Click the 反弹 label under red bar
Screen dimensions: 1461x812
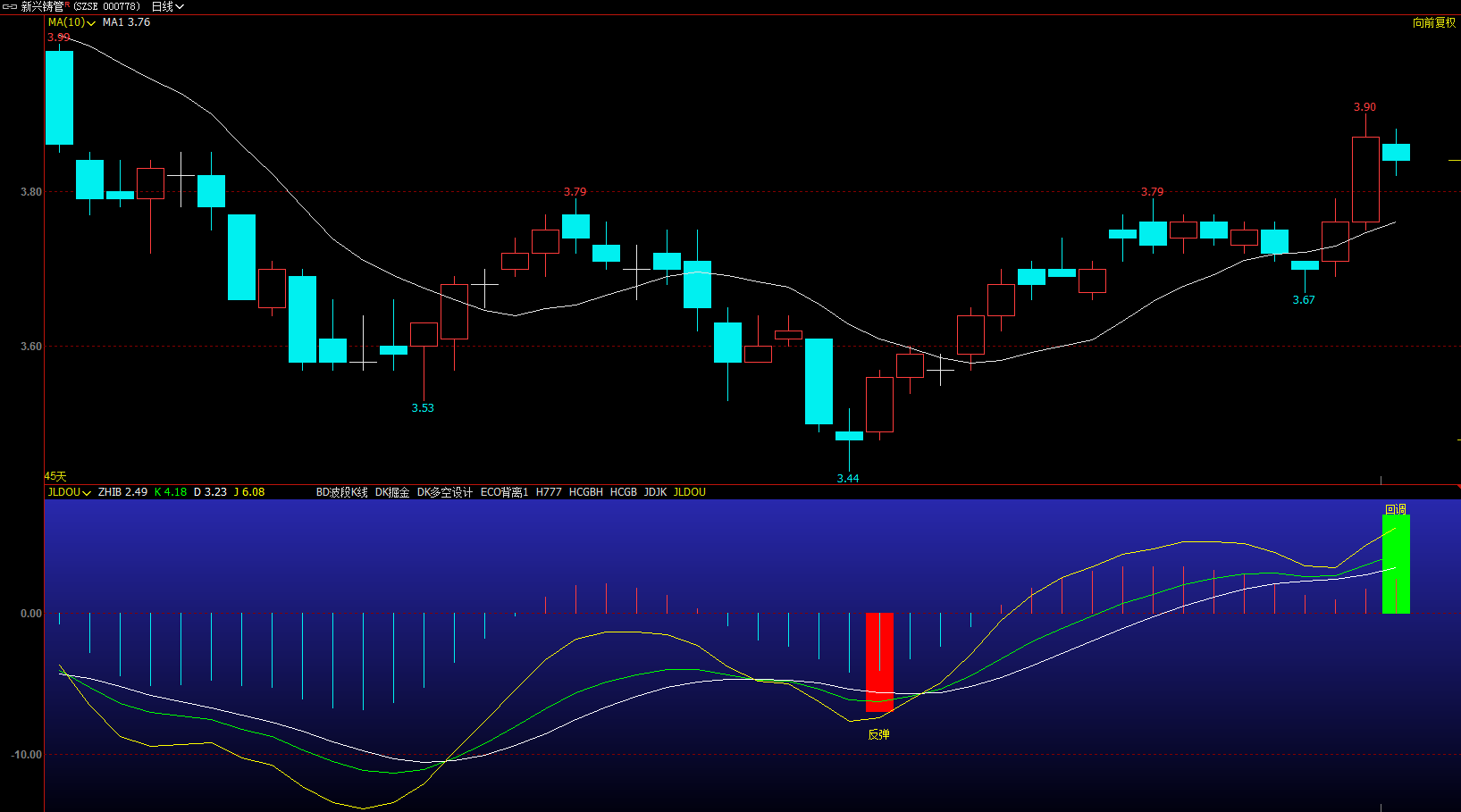tap(879, 734)
